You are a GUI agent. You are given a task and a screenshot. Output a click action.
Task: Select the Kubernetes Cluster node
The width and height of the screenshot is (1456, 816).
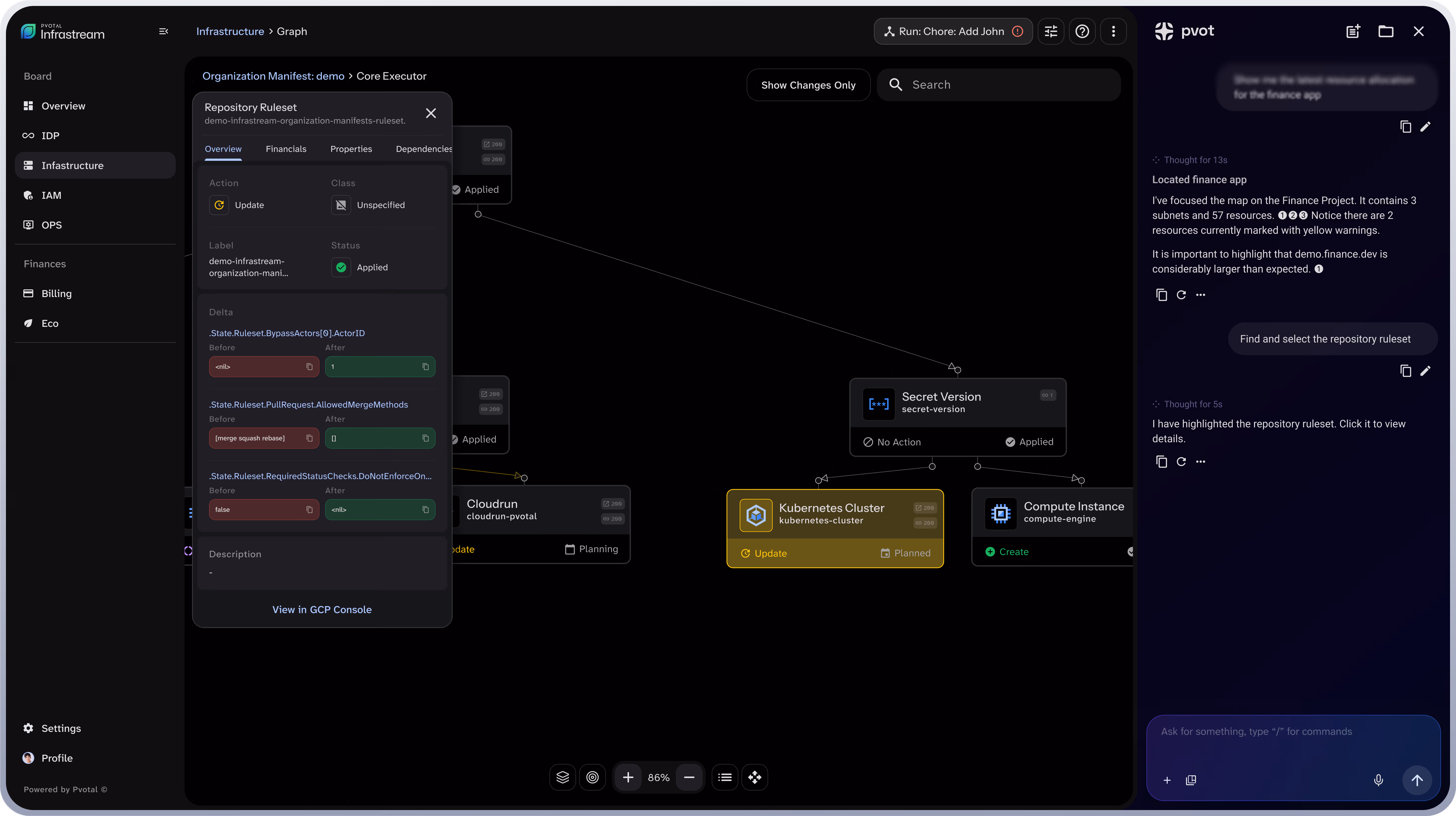coord(835,529)
